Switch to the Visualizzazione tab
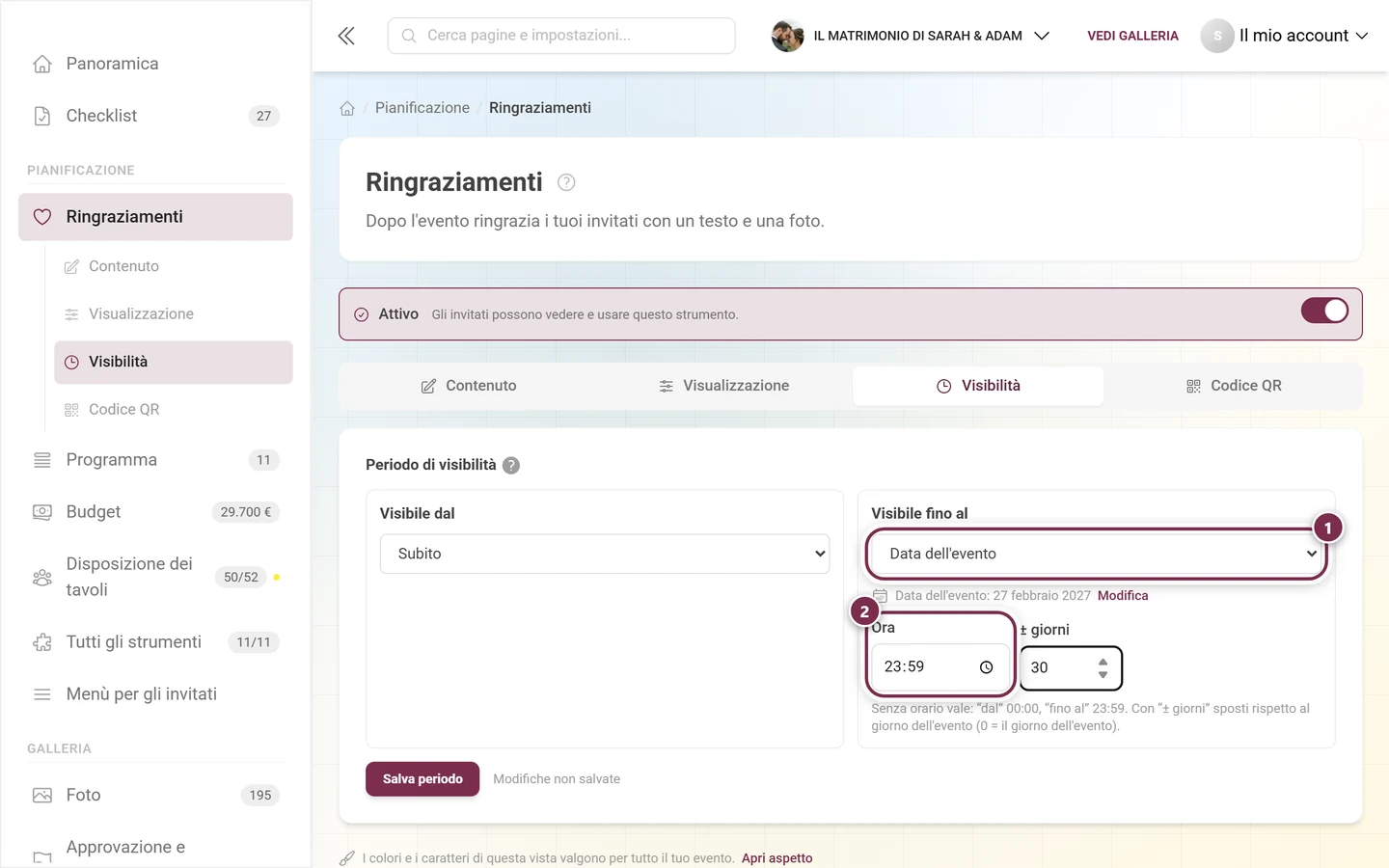 click(724, 386)
